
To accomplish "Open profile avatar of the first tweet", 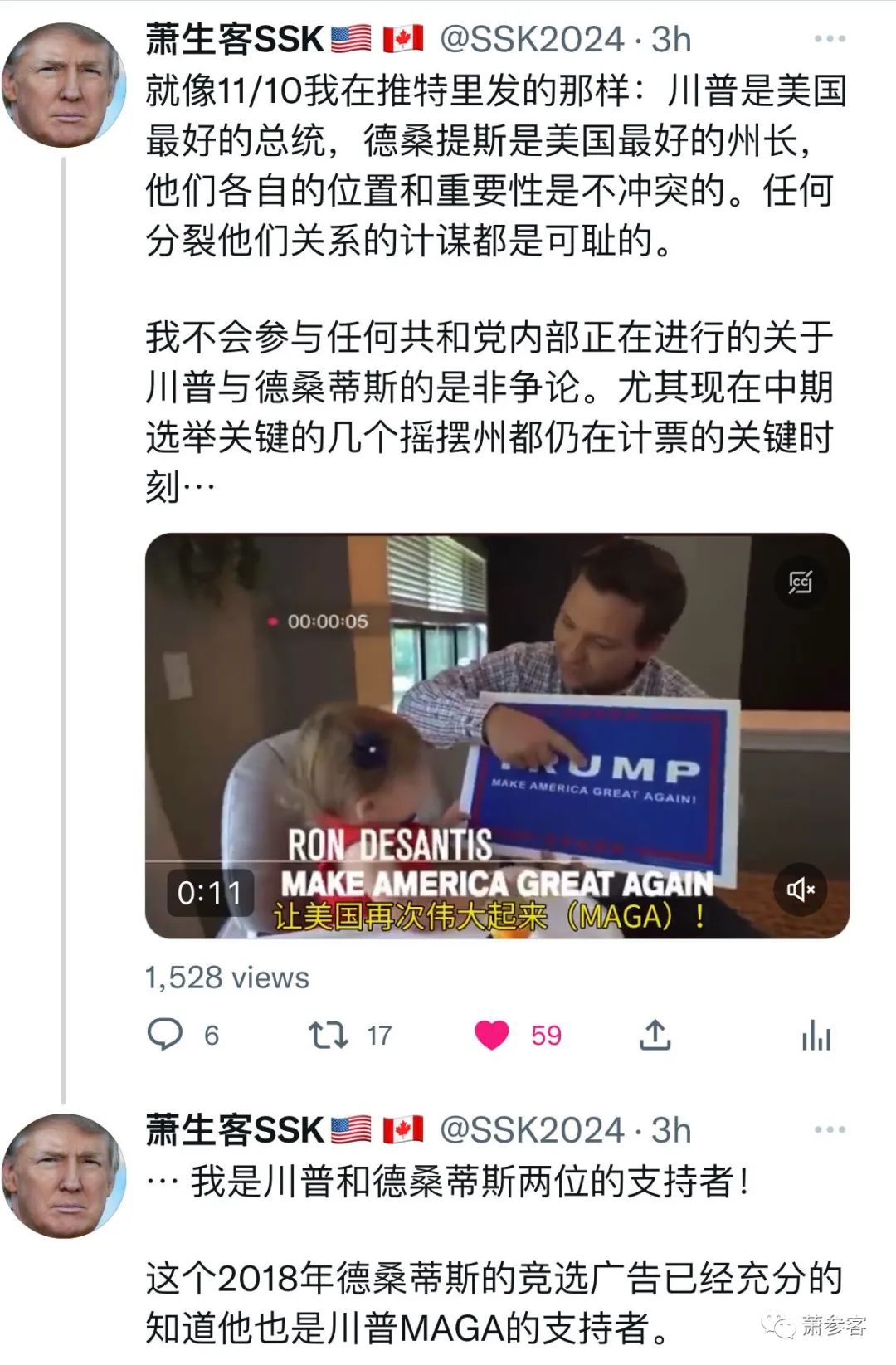I will point(64,85).
